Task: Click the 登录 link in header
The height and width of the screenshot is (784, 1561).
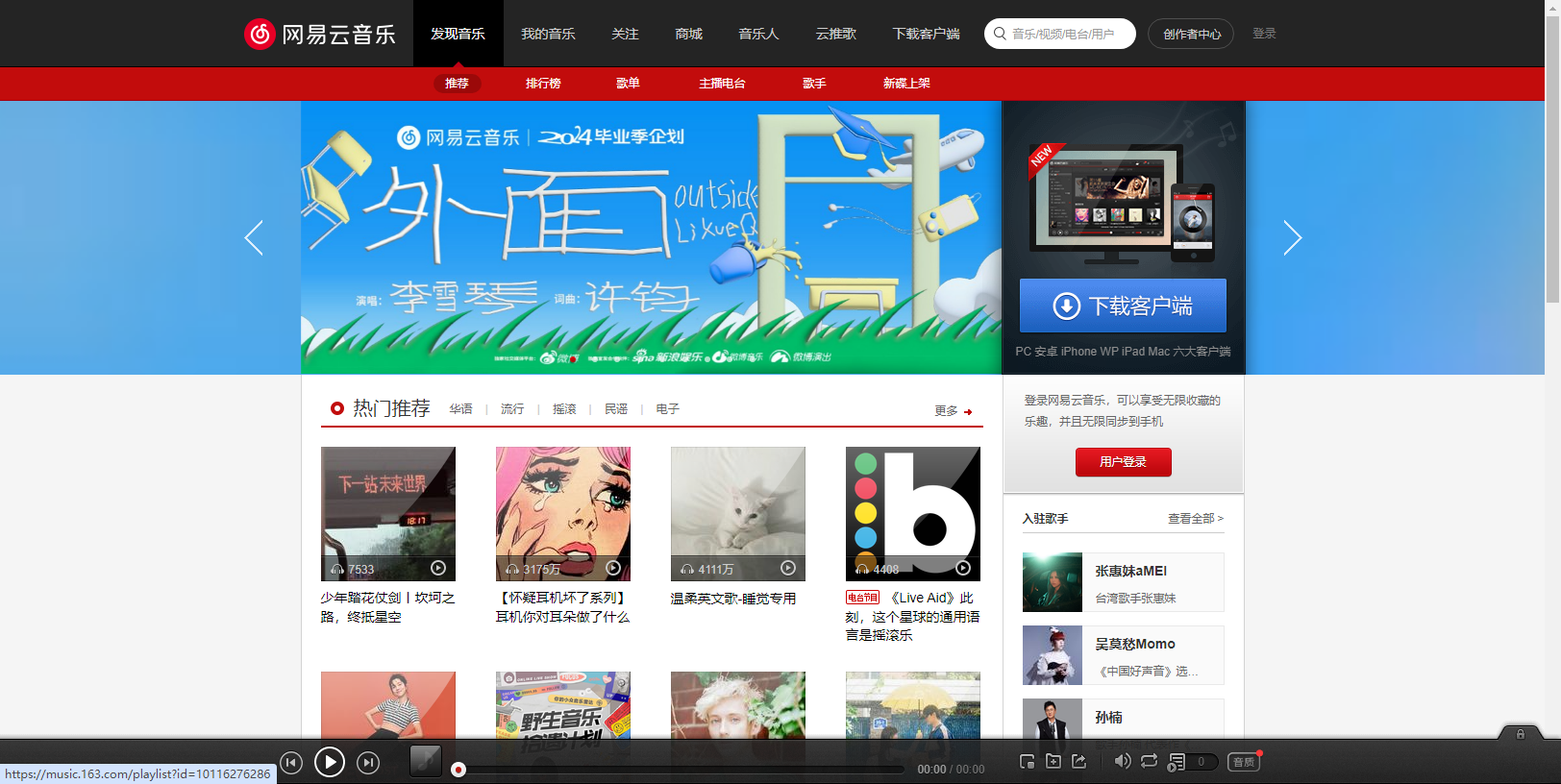Action: click(1264, 34)
